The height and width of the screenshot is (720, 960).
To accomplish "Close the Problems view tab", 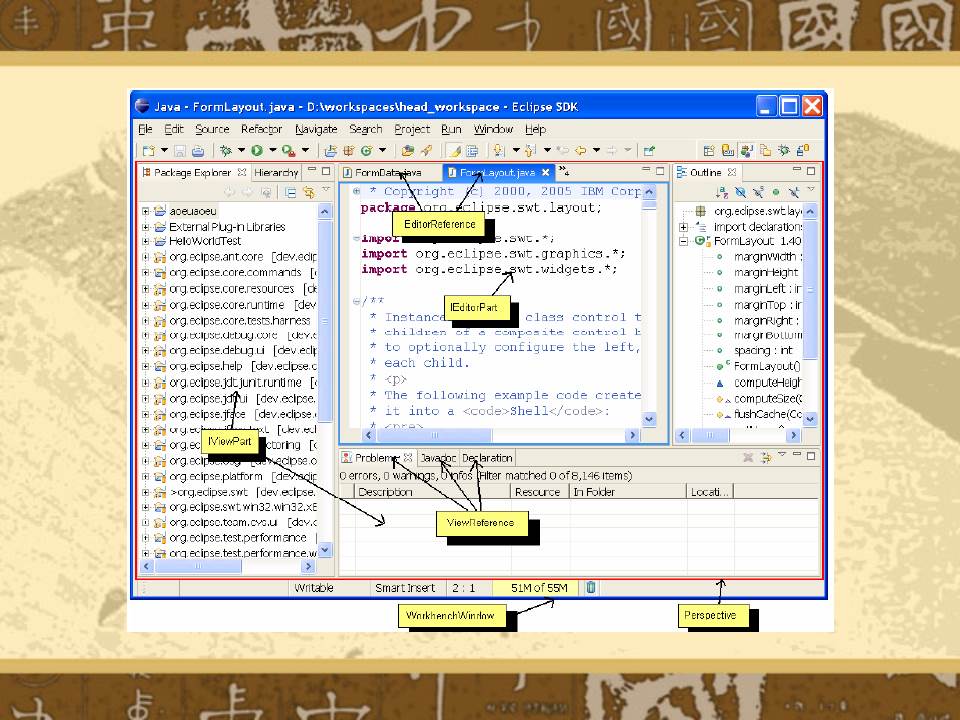I will click(x=408, y=458).
